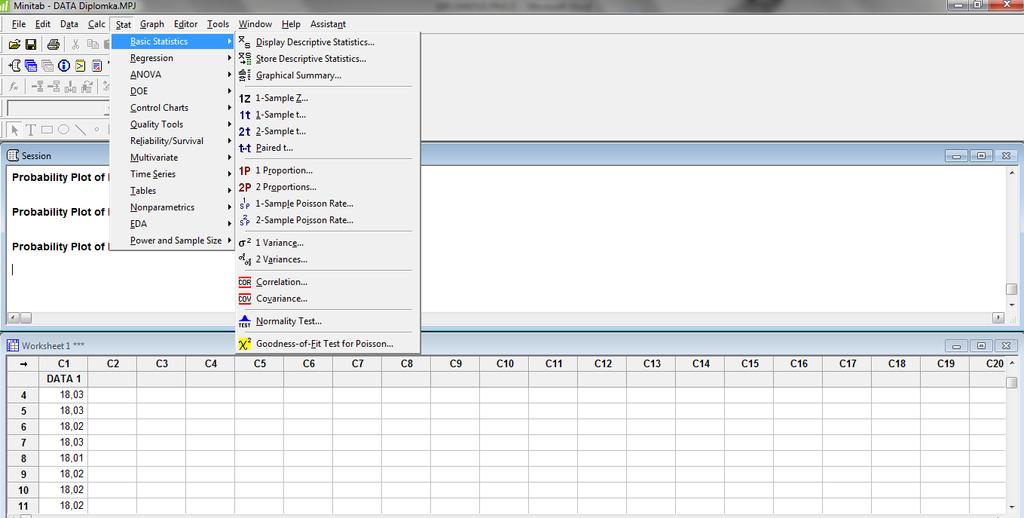This screenshot has width=1024, height=518.
Task: Click the Save Project floppy icon
Action: [x=31, y=44]
